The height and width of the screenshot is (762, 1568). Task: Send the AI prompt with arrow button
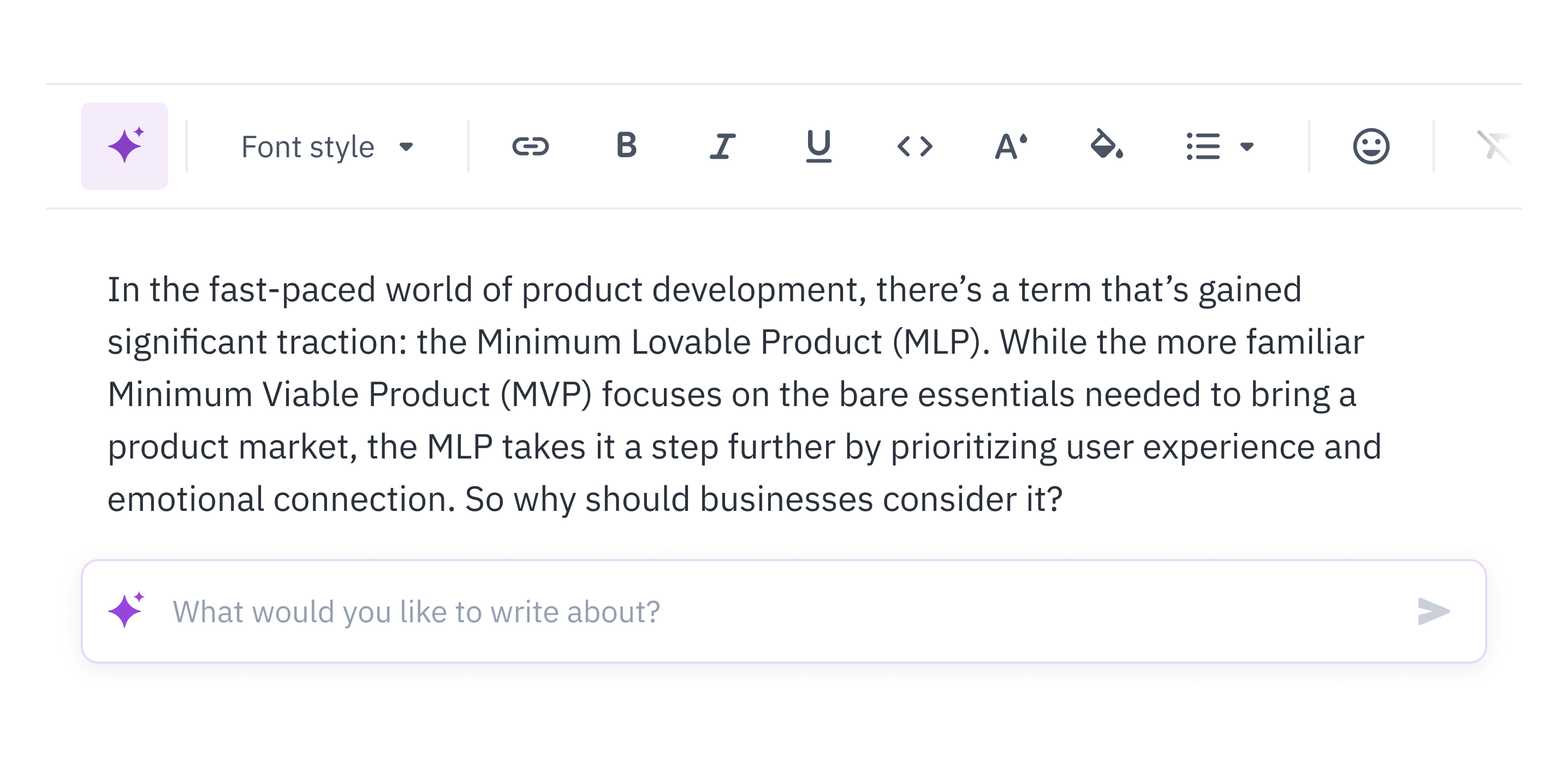click(x=1434, y=611)
